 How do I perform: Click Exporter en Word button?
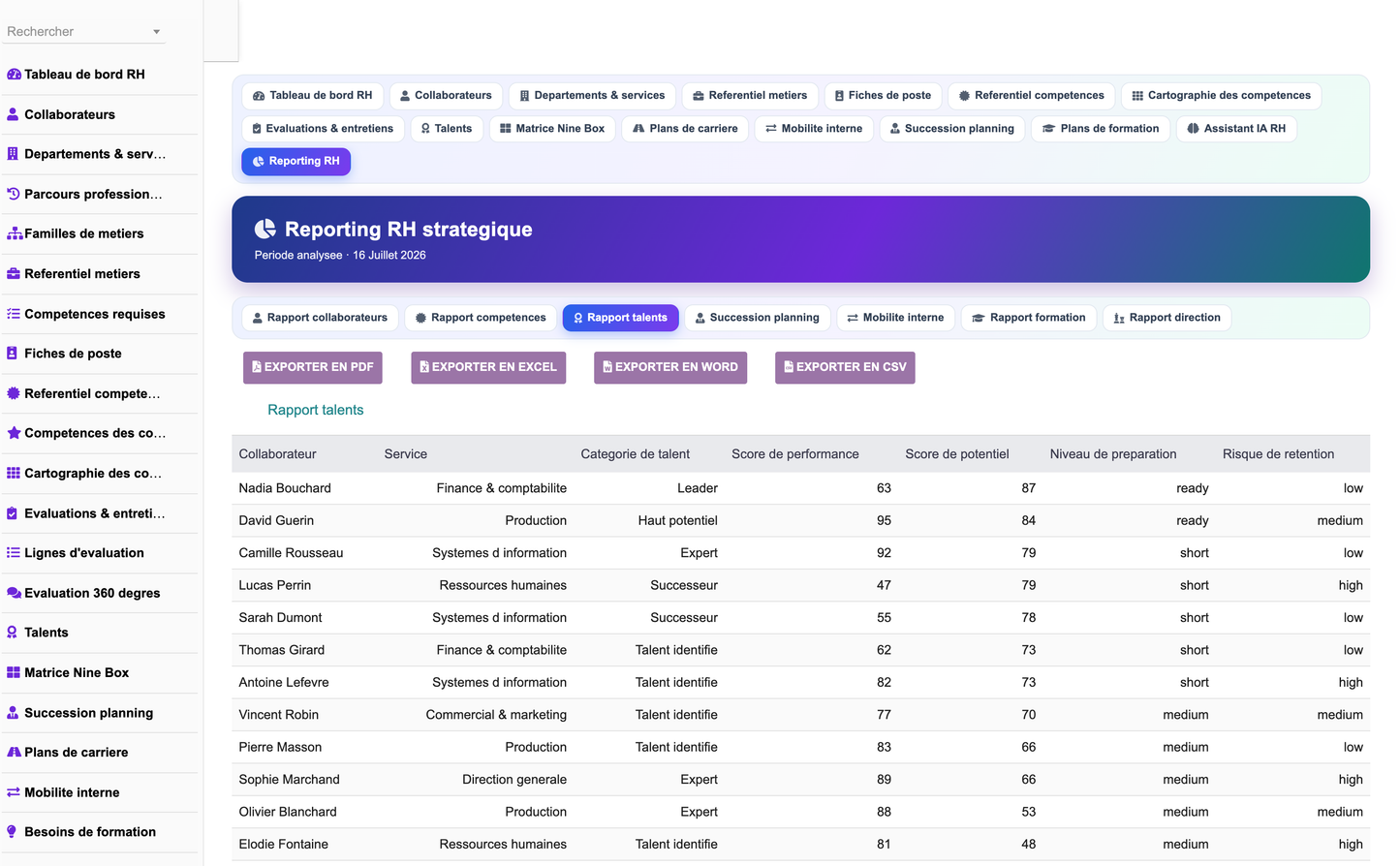click(670, 367)
